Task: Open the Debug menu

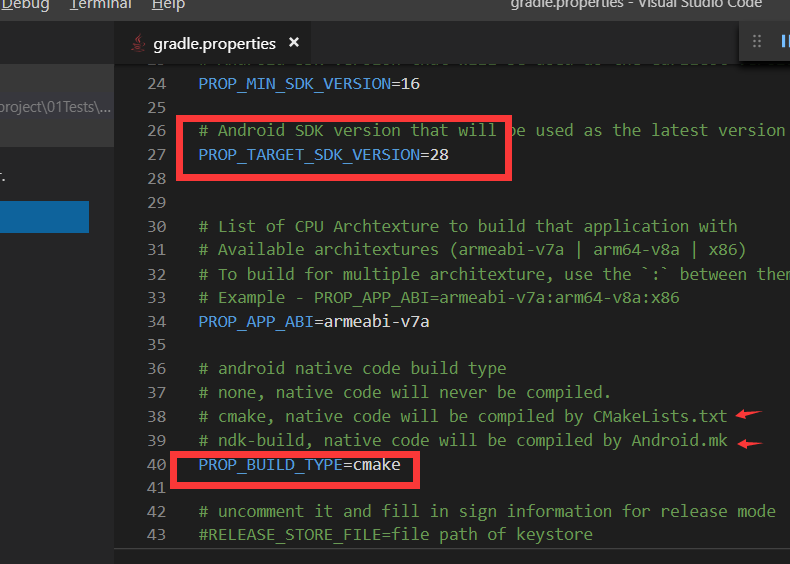Action: pos(25,5)
